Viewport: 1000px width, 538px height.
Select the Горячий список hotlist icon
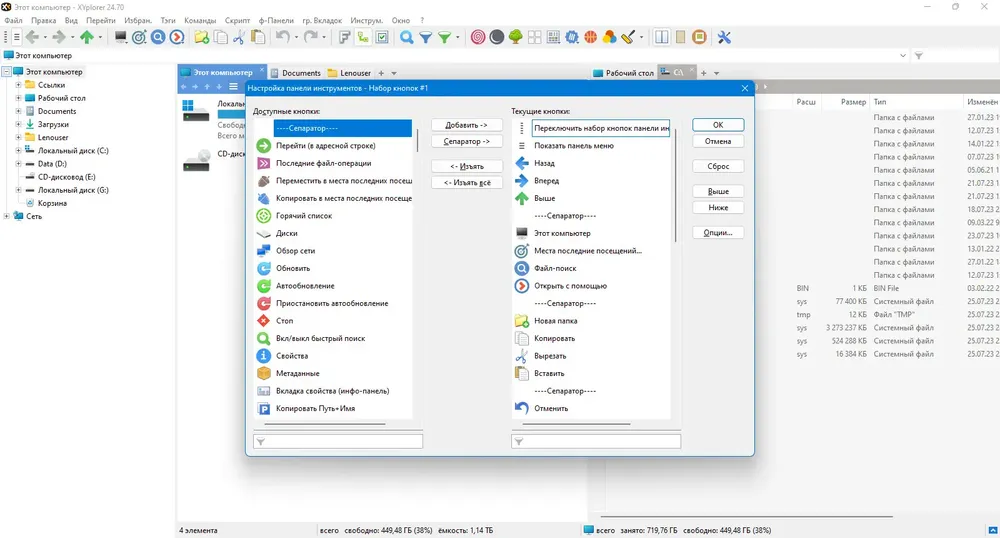pyautogui.click(x=263, y=215)
